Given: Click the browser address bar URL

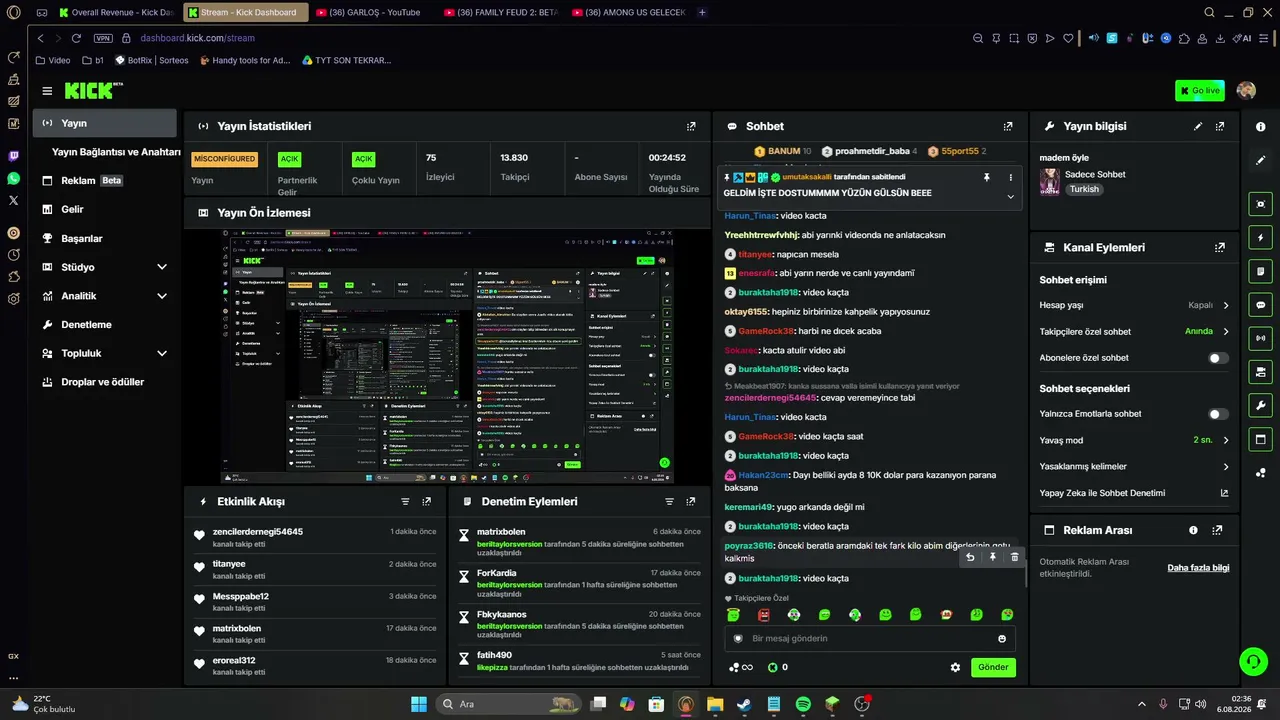Looking at the screenshot, I should point(198,38).
